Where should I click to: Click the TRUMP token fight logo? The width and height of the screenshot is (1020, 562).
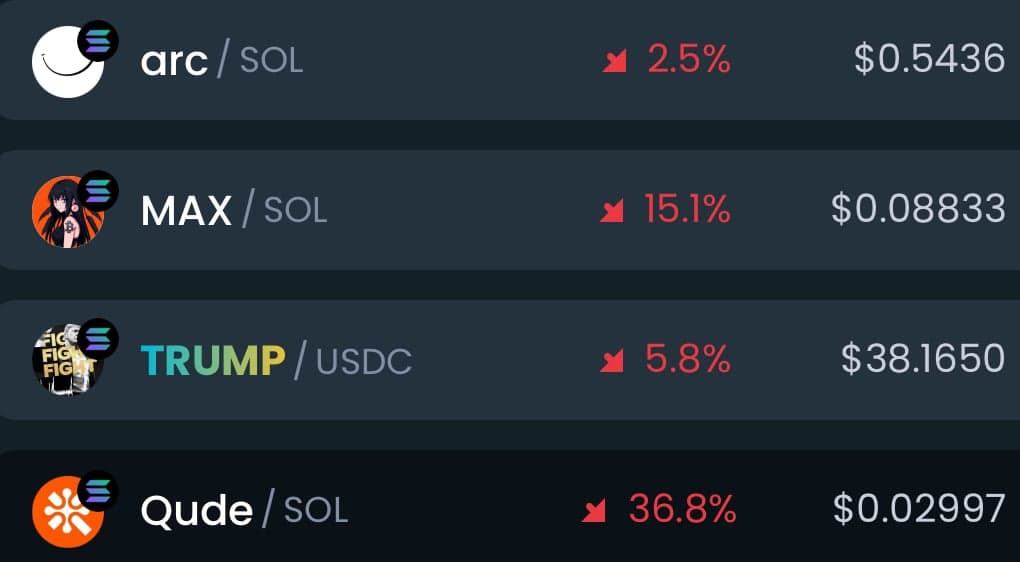coord(65,362)
